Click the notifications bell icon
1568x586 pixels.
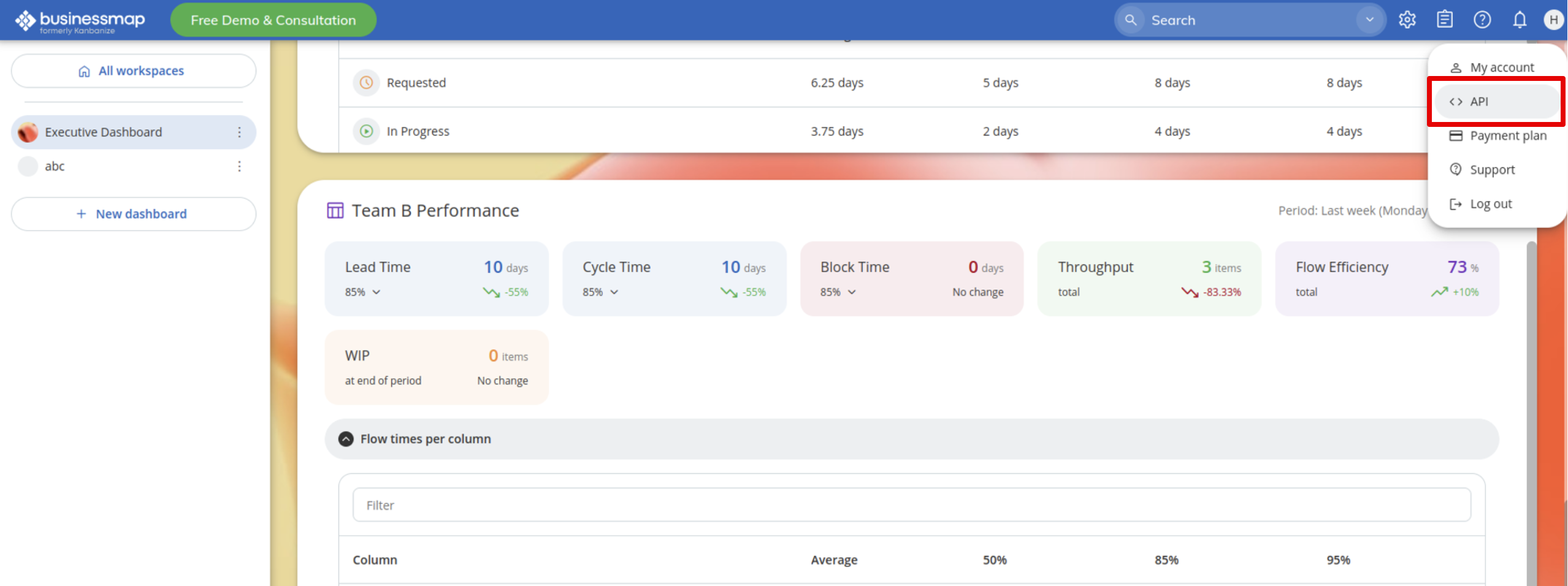[x=1519, y=20]
